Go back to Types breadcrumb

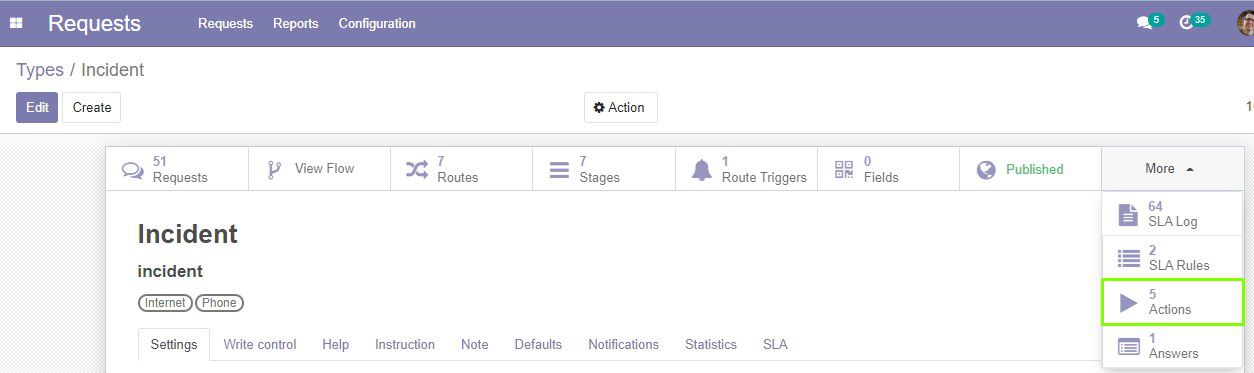pyautogui.click(x=40, y=70)
